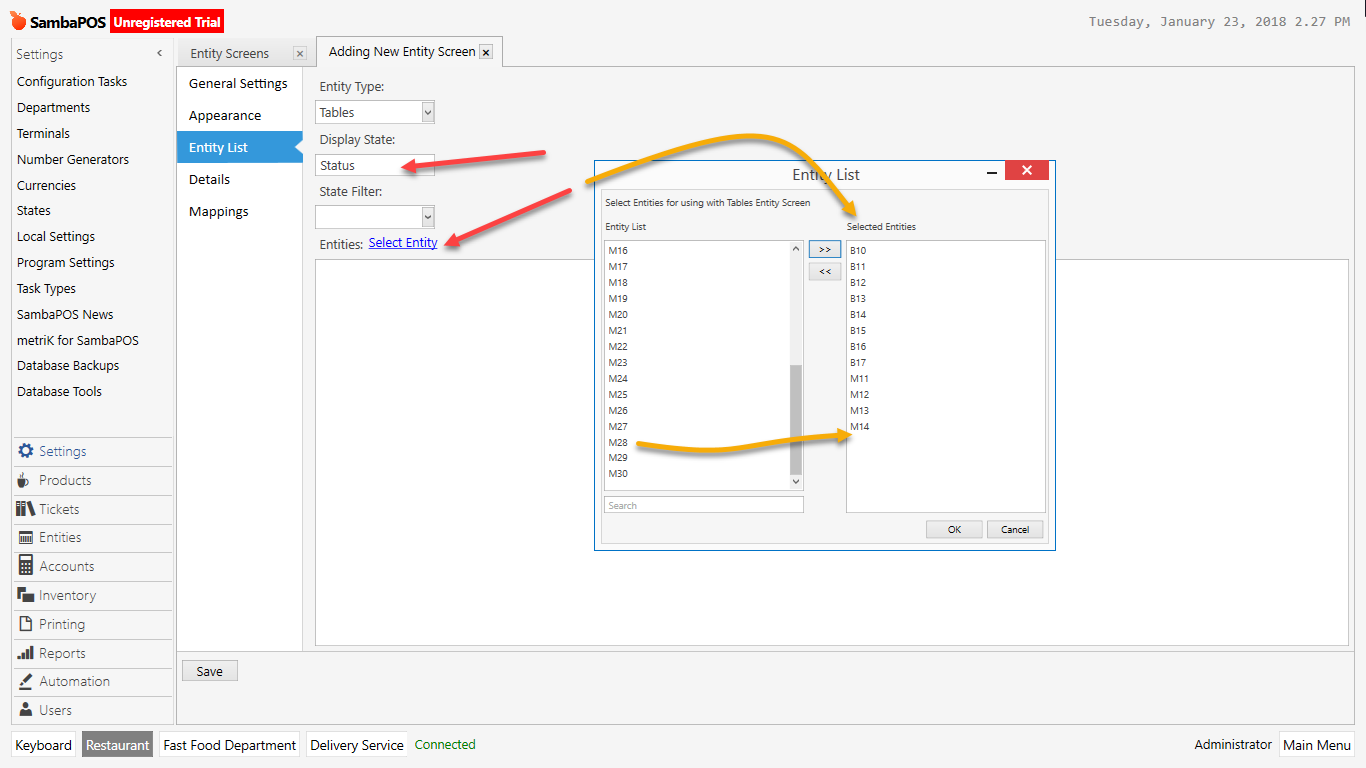Click the SambaPOS logo

point(16,19)
